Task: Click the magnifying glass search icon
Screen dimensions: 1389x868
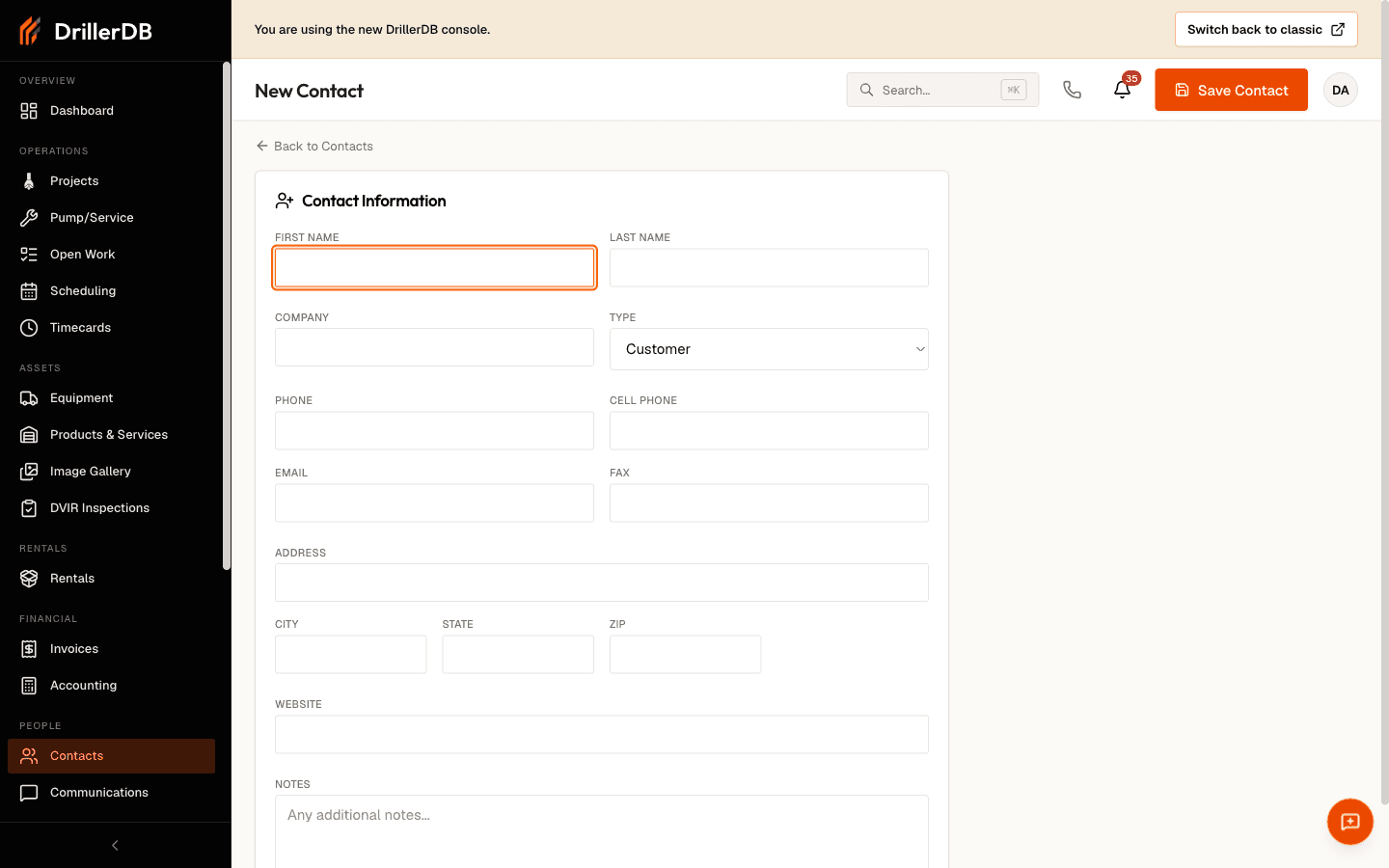Action: [x=866, y=90]
